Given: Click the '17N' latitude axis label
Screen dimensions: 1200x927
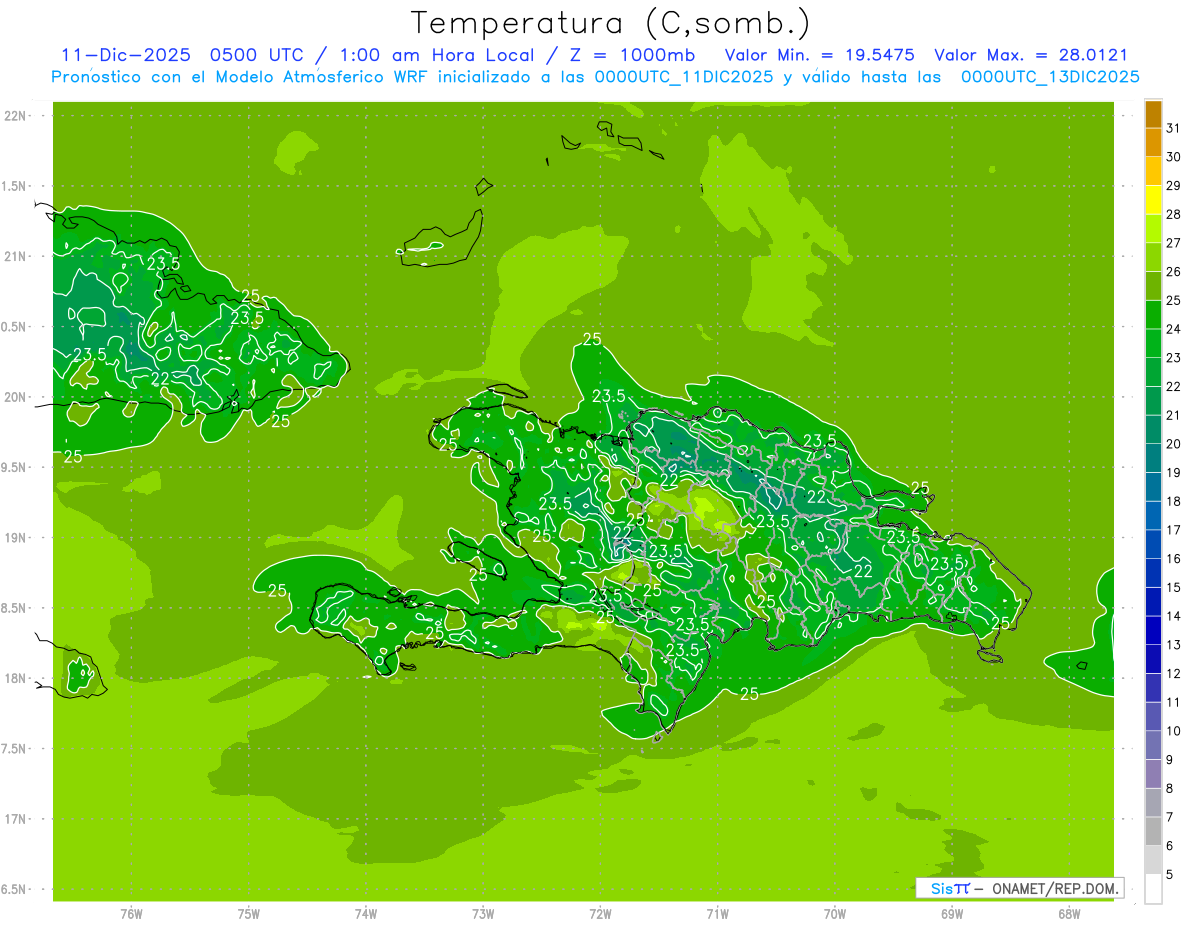Looking at the screenshot, I should click(15, 819).
